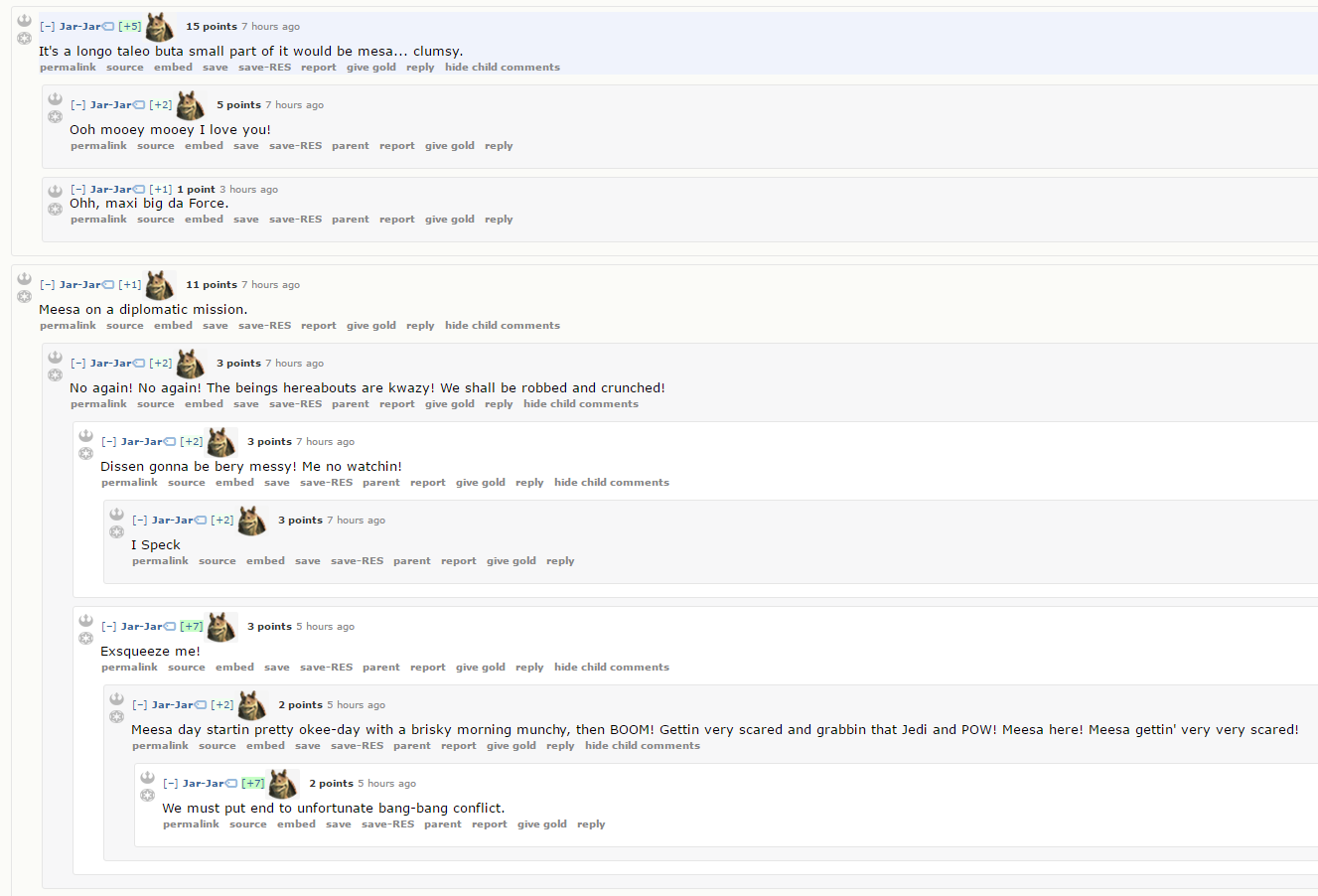
Task: Upvote the "Meesa on a diplomatic mission" comment
Action: (25, 279)
